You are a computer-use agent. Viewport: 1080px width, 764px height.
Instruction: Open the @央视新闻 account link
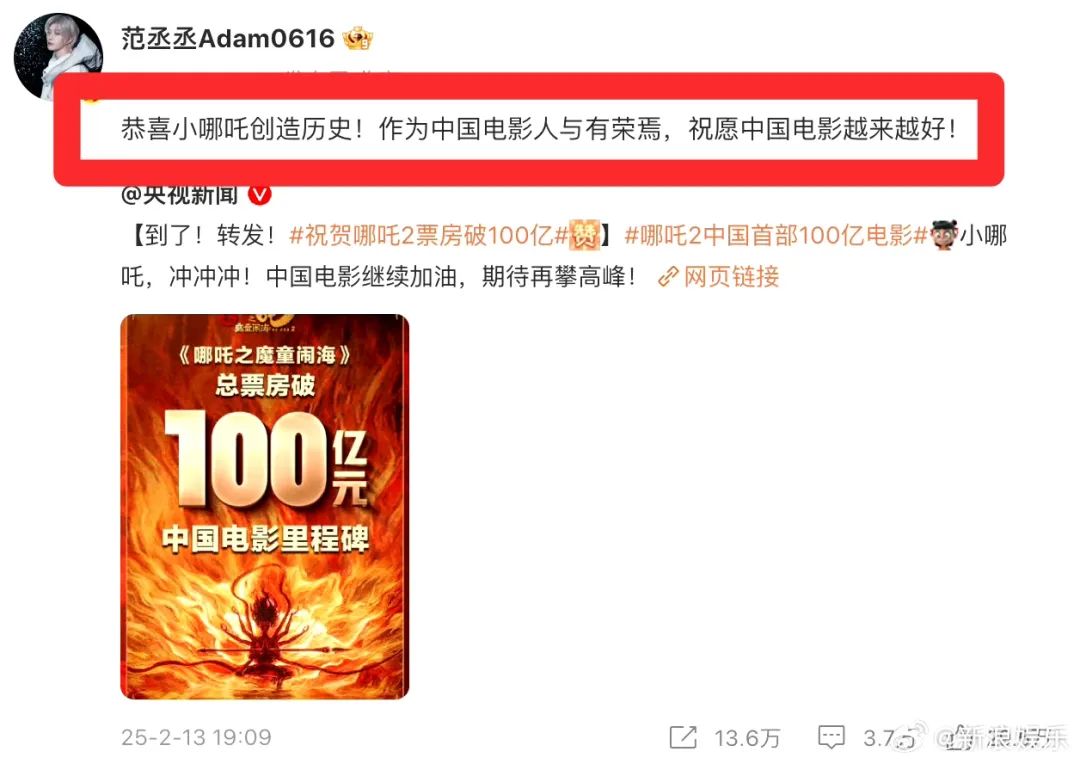point(180,196)
